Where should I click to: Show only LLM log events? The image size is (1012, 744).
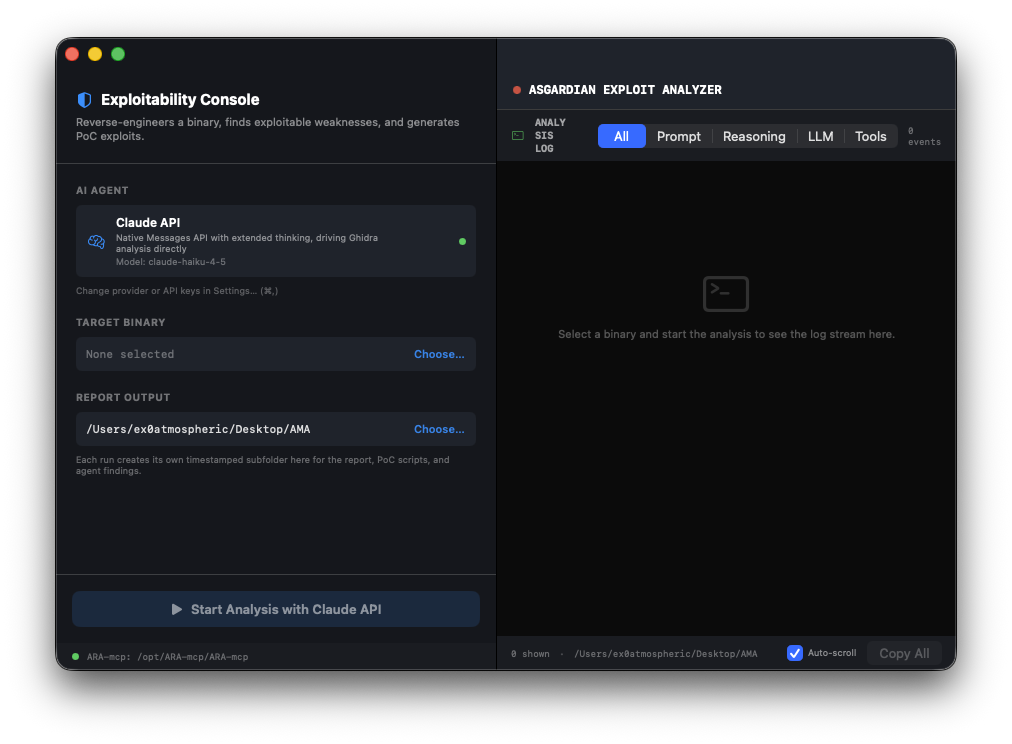pyautogui.click(x=820, y=136)
